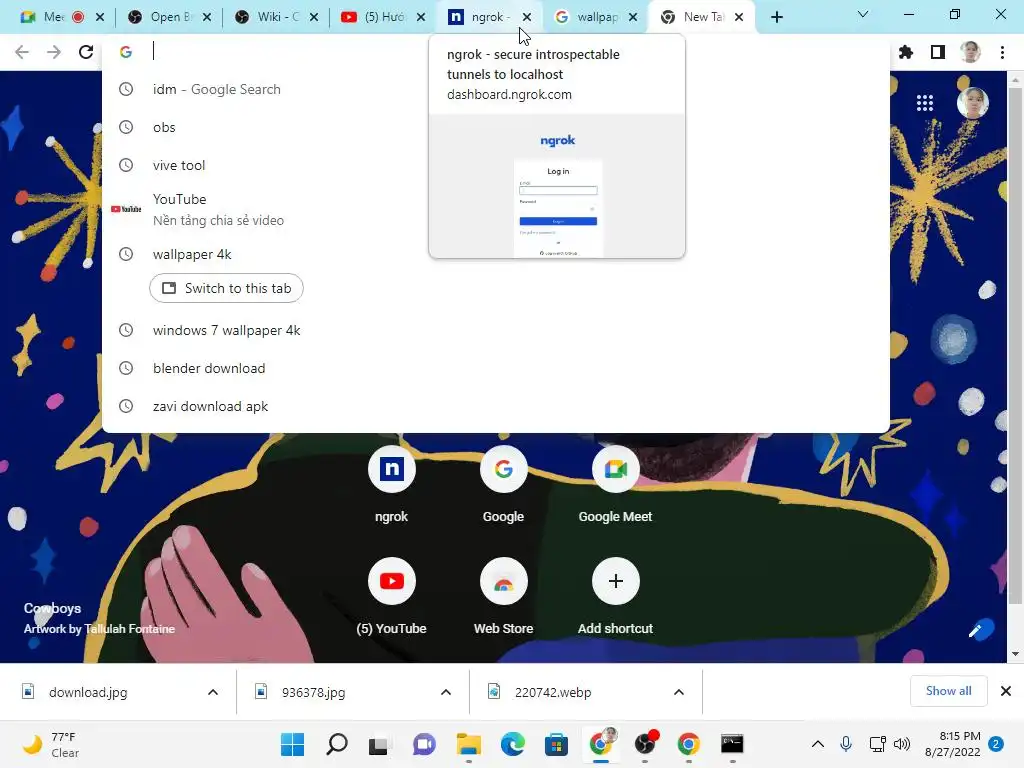This screenshot has width=1024, height=768.
Task: Click the ngrok tab preview thumbnail
Action: point(557,185)
